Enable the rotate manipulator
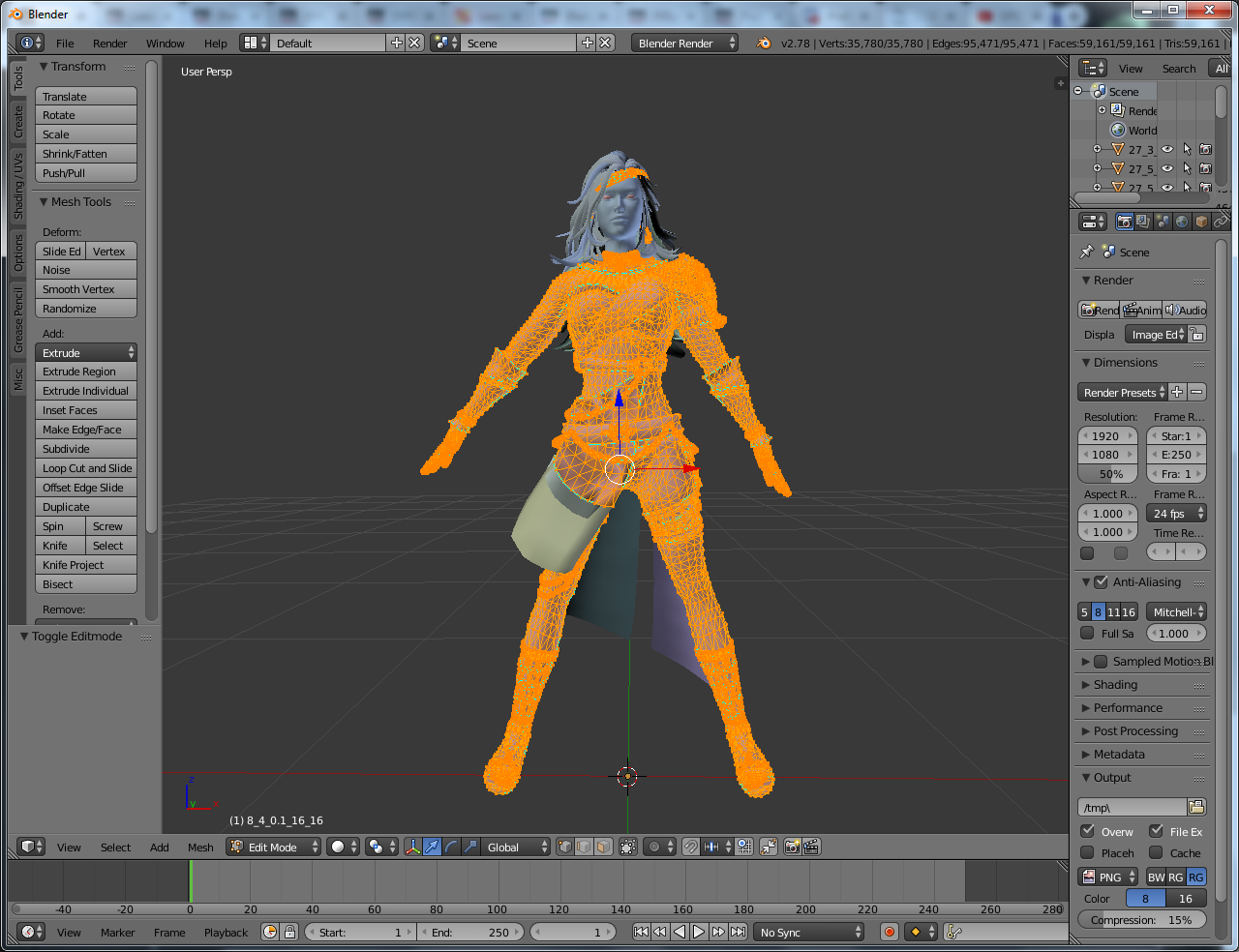The height and width of the screenshot is (952, 1239). 451,847
